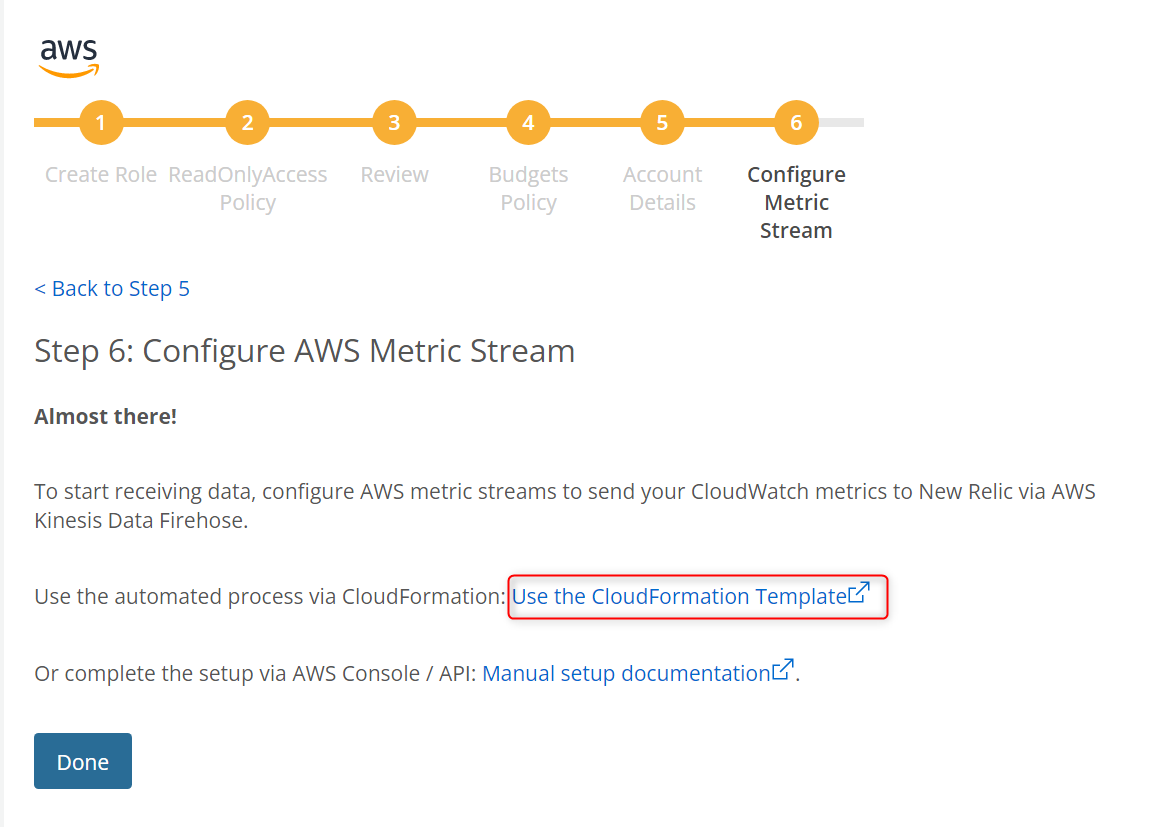Click external-link icon beside Manual setup documentation

783,670
